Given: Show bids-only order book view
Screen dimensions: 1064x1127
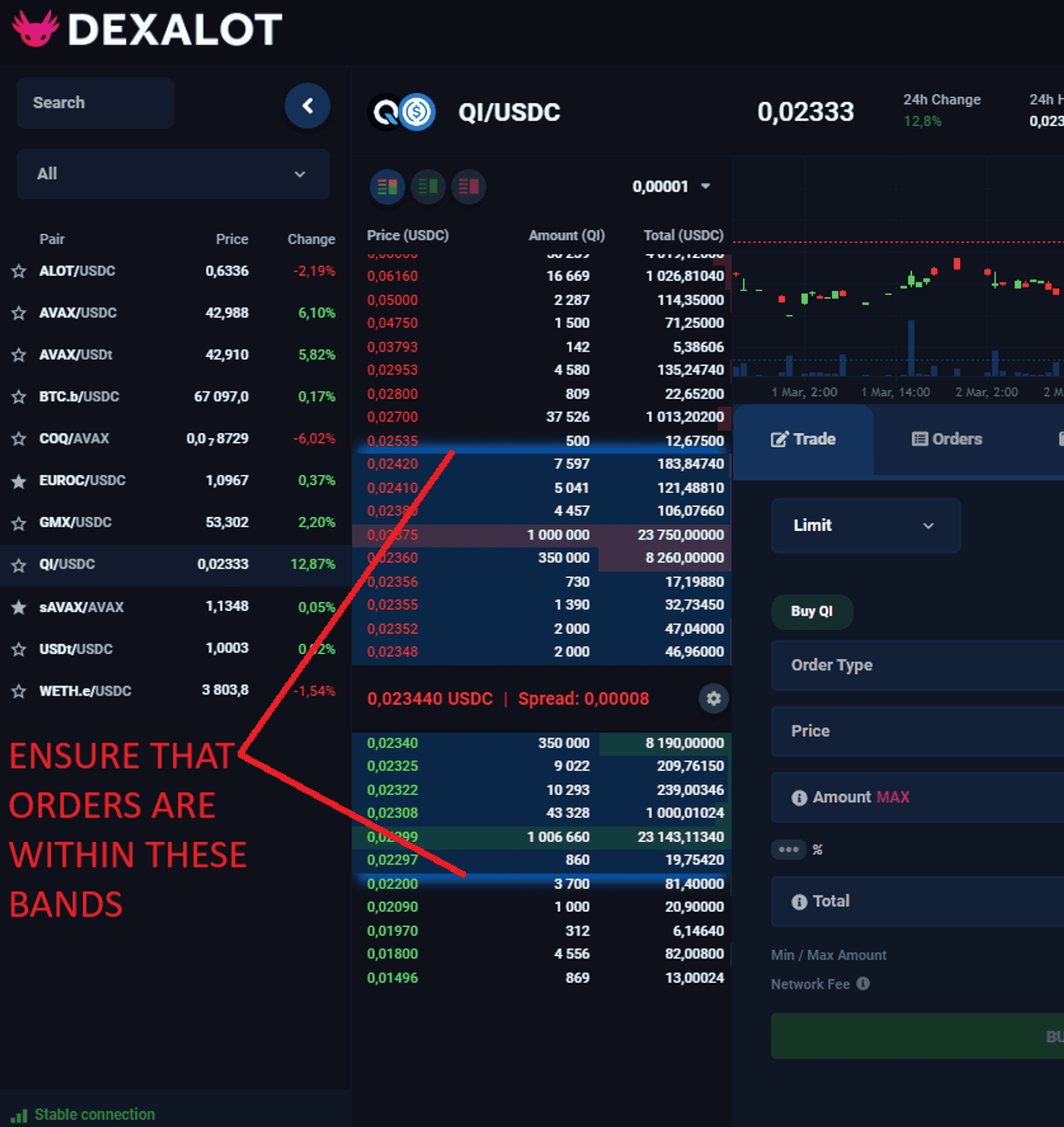Looking at the screenshot, I should (x=427, y=187).
